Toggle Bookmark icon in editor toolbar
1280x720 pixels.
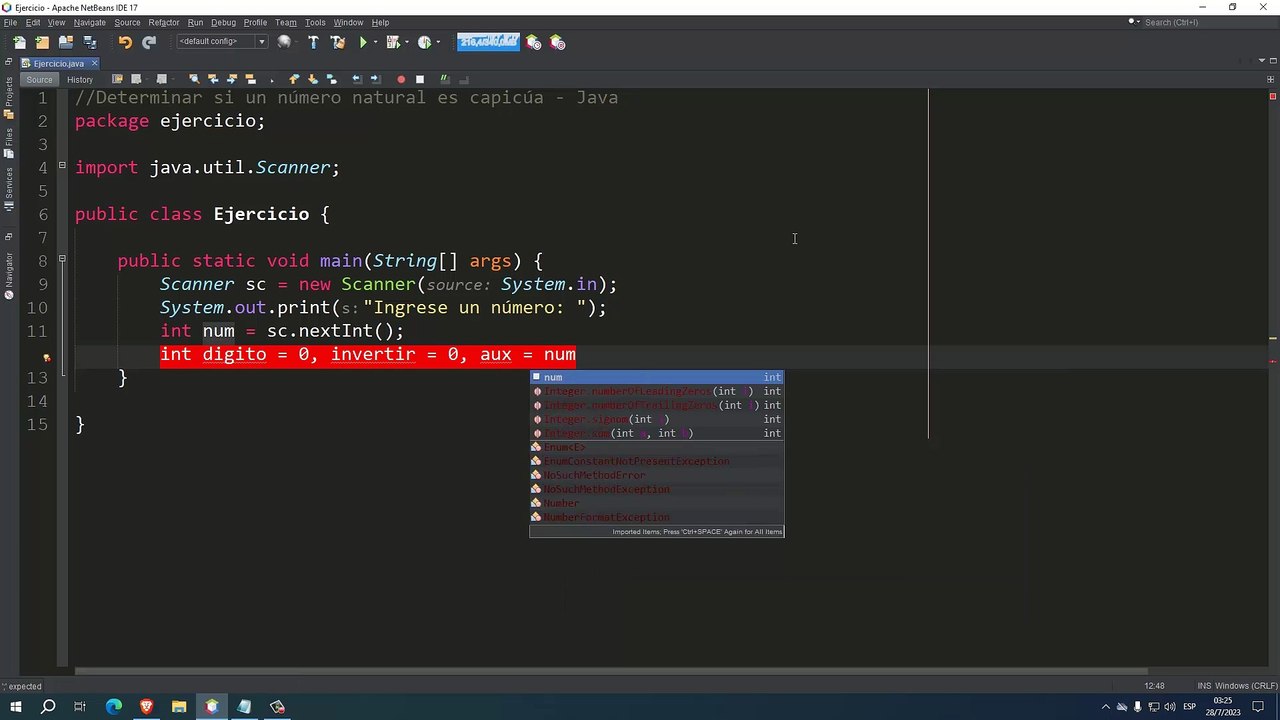pos(331,79)
